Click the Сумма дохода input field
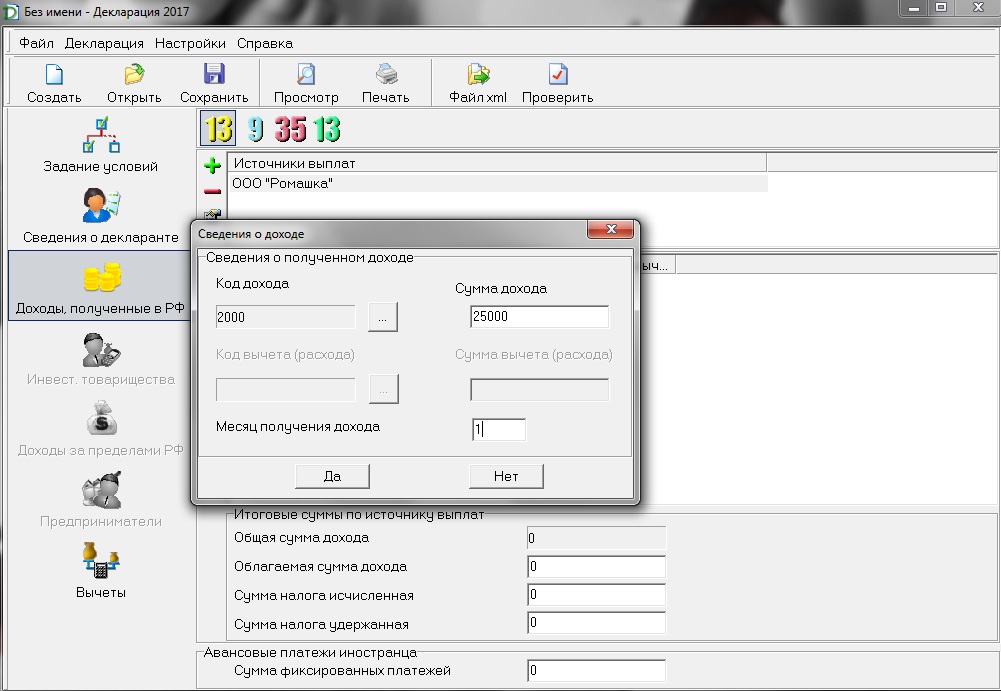This screenshot has width=1001, height=691. click(x=539, y=317)
